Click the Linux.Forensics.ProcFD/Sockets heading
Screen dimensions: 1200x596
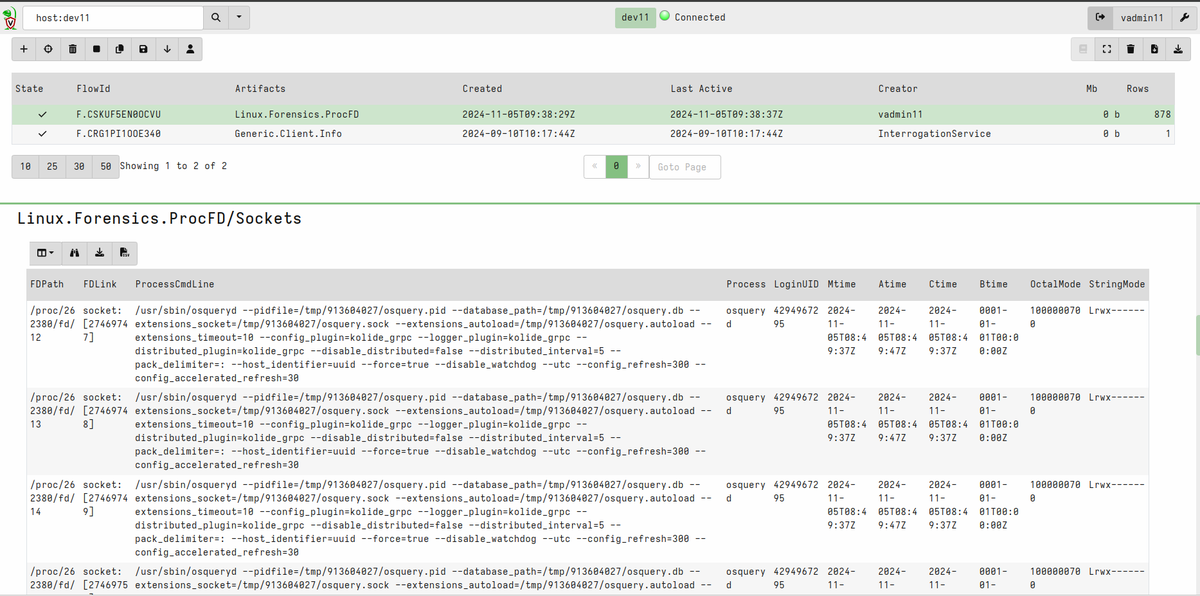159,218
